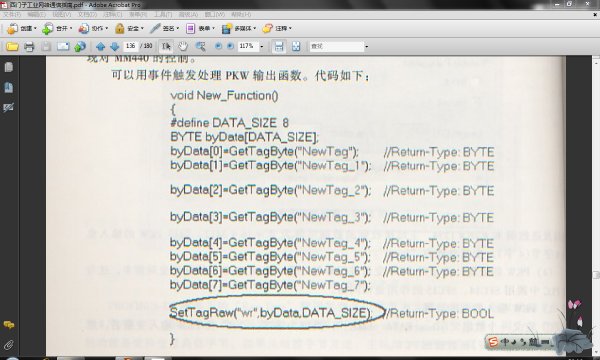Click the vertical scrollbar on the right
The width and height of the screenshot is (600, 360).
pyautogui.click(x=596, y=207)
